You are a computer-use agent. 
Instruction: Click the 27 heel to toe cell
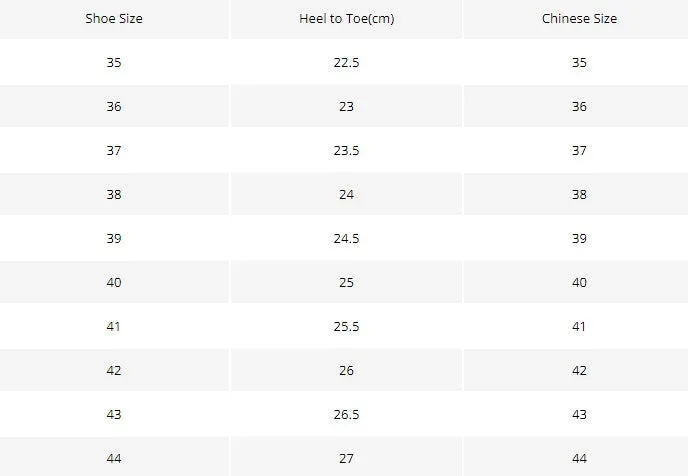click(x=347, y=458)
